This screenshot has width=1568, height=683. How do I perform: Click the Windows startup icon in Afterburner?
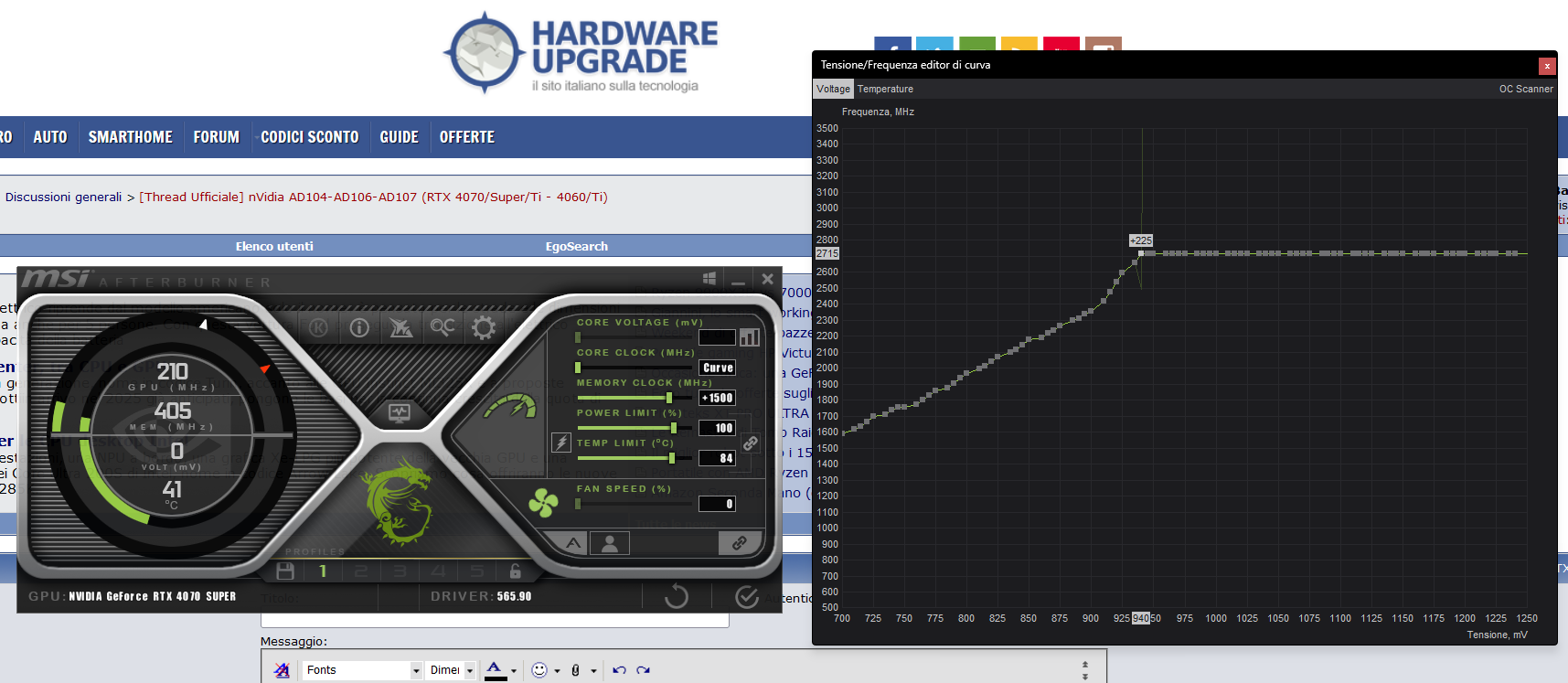click(x=709, y=279)
